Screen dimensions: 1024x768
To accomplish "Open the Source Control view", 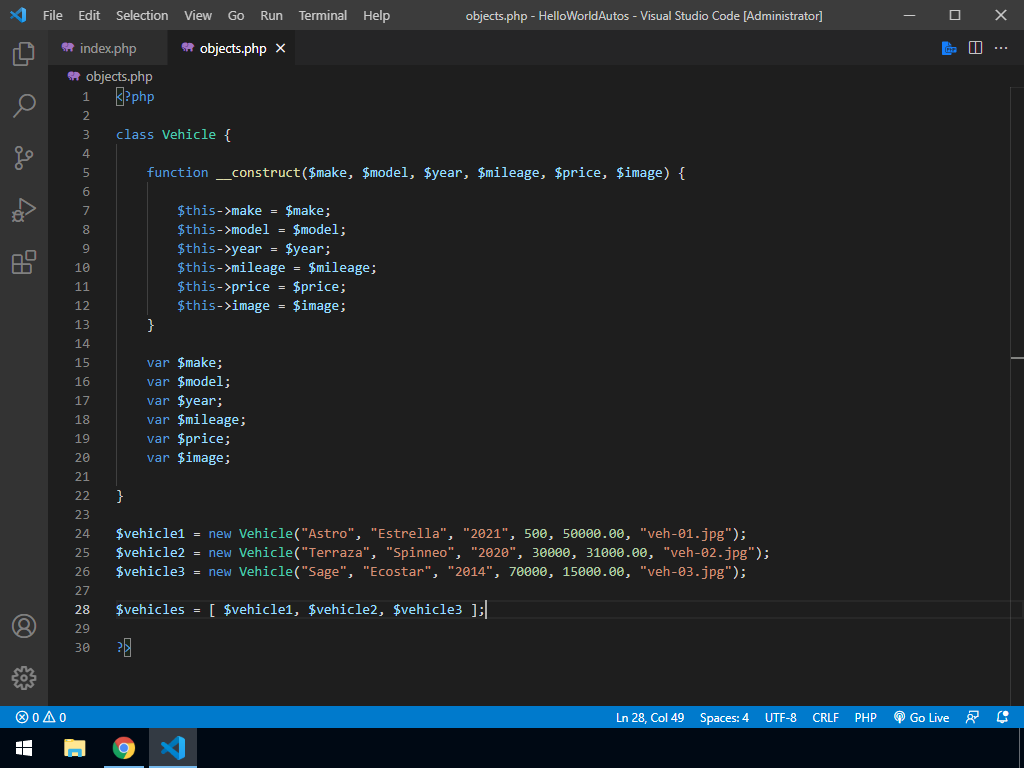I will [24, 158].
